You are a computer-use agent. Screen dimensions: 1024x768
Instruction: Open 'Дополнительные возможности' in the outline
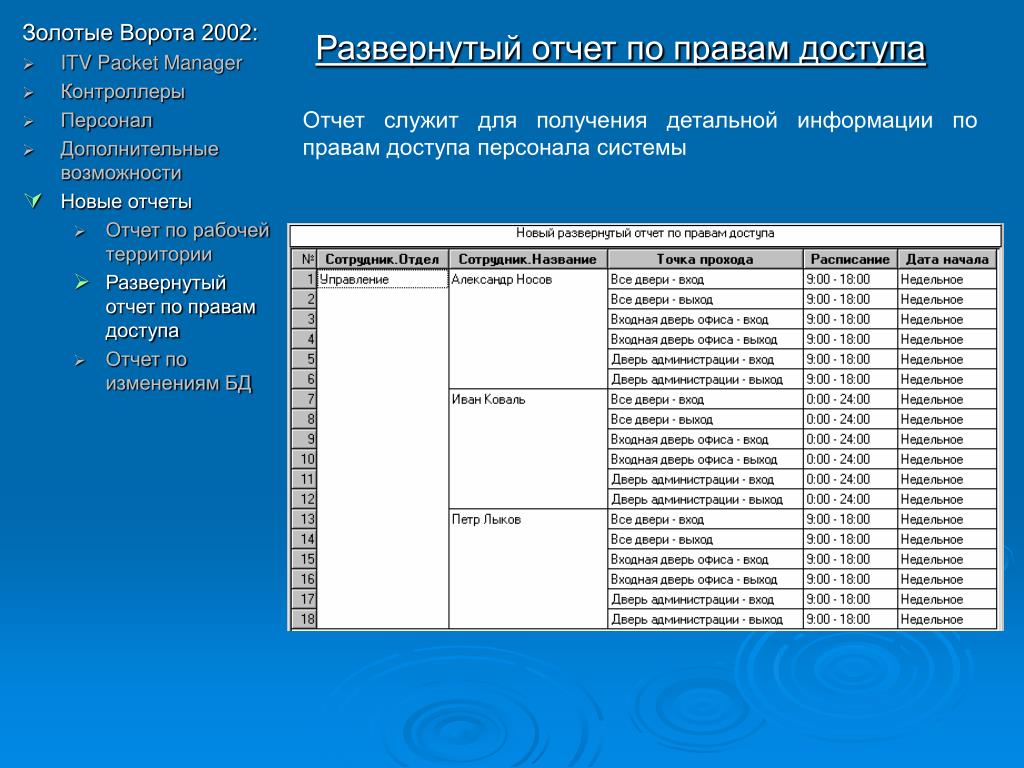139,161
